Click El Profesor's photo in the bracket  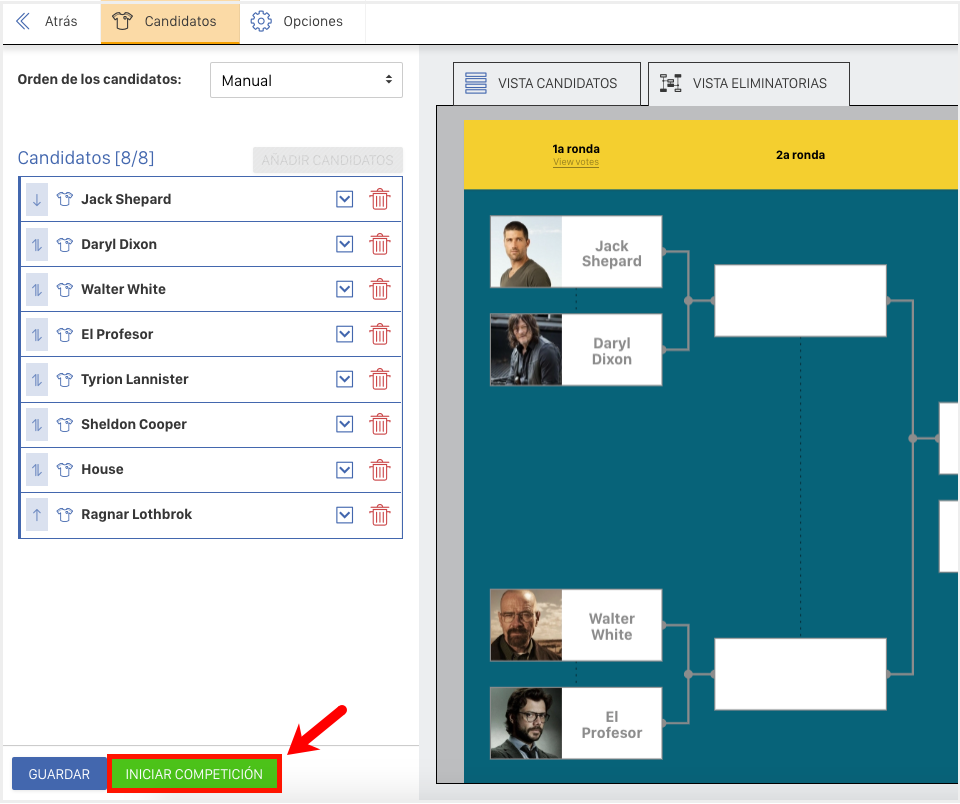526,723
